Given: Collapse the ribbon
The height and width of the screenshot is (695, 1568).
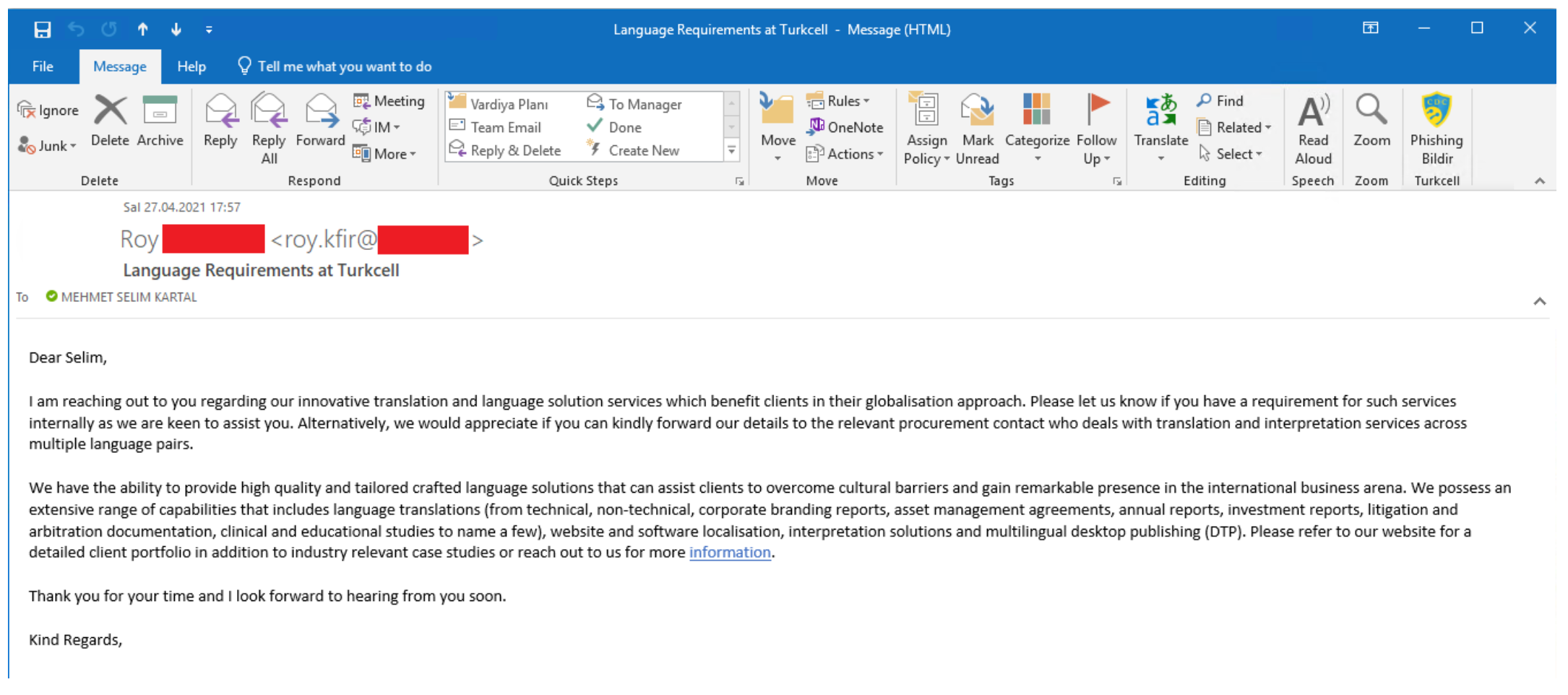Looking at the screenshot, I should pyautogui.click(x=1540, y=181).
